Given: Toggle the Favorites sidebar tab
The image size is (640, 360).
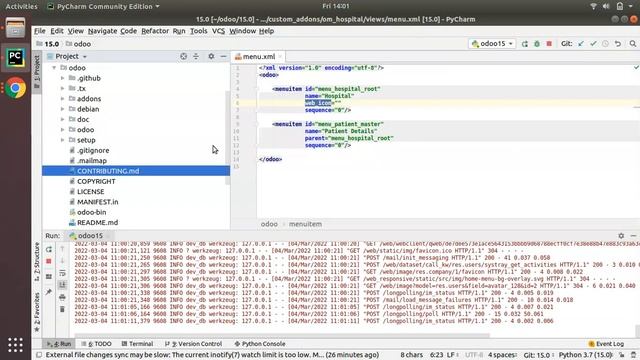Looking at the screenshot, I should pos(37,311).
